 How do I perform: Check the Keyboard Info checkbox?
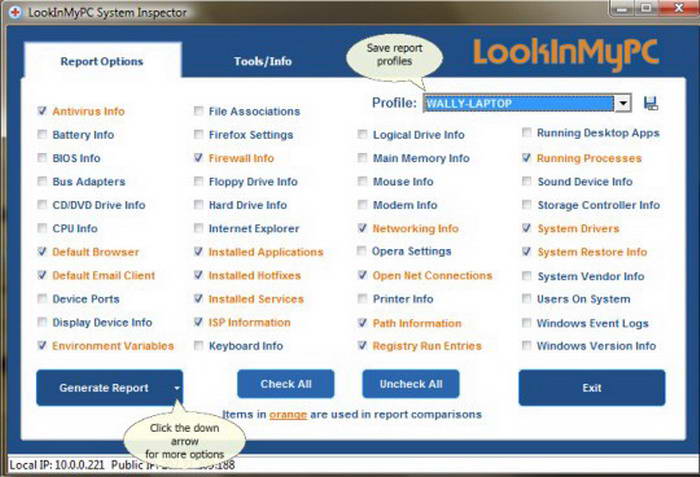click(x=198, y=345)
